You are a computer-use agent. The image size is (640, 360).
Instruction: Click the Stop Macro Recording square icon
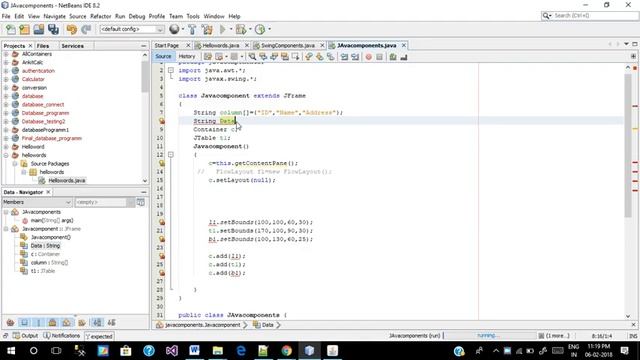pyautogui.click(x=379, y=57)
